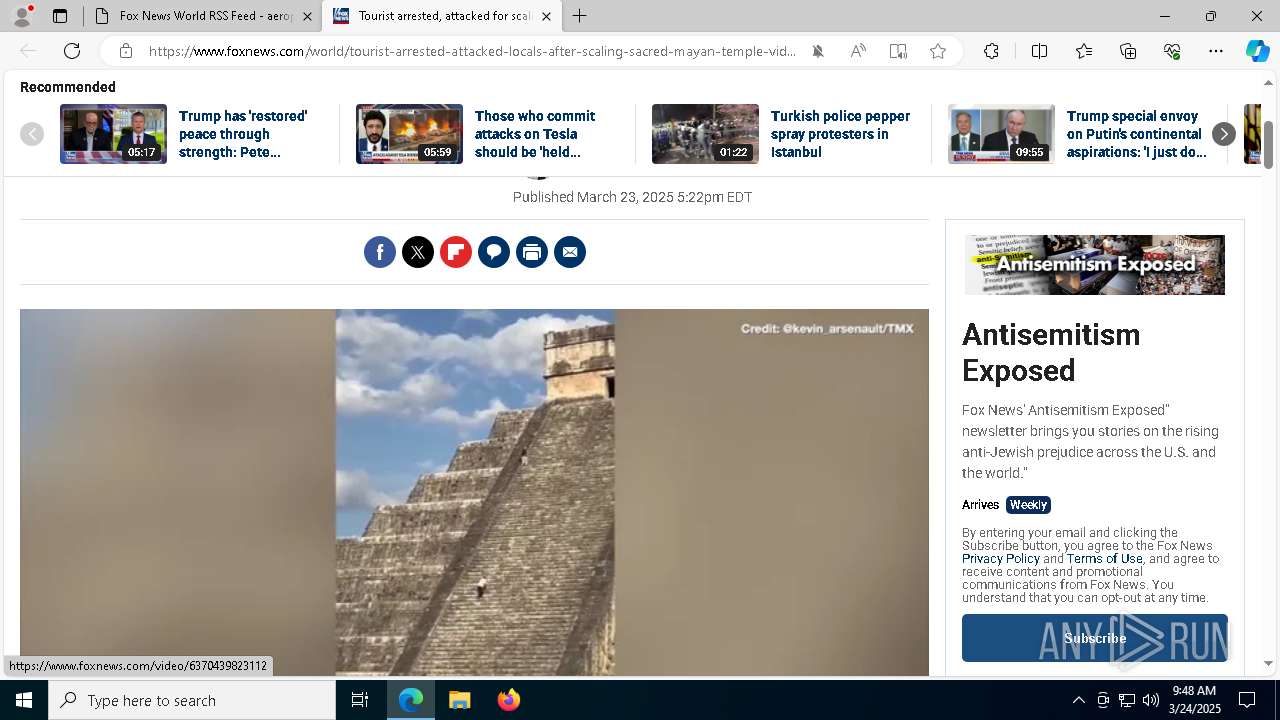Screen dimensions: 1280x720
Task: View site information lock icon
Action: (x=125, y=51)
